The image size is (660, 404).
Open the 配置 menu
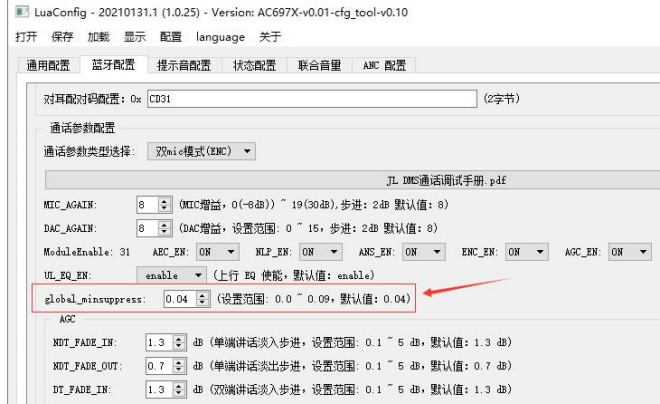171,37
